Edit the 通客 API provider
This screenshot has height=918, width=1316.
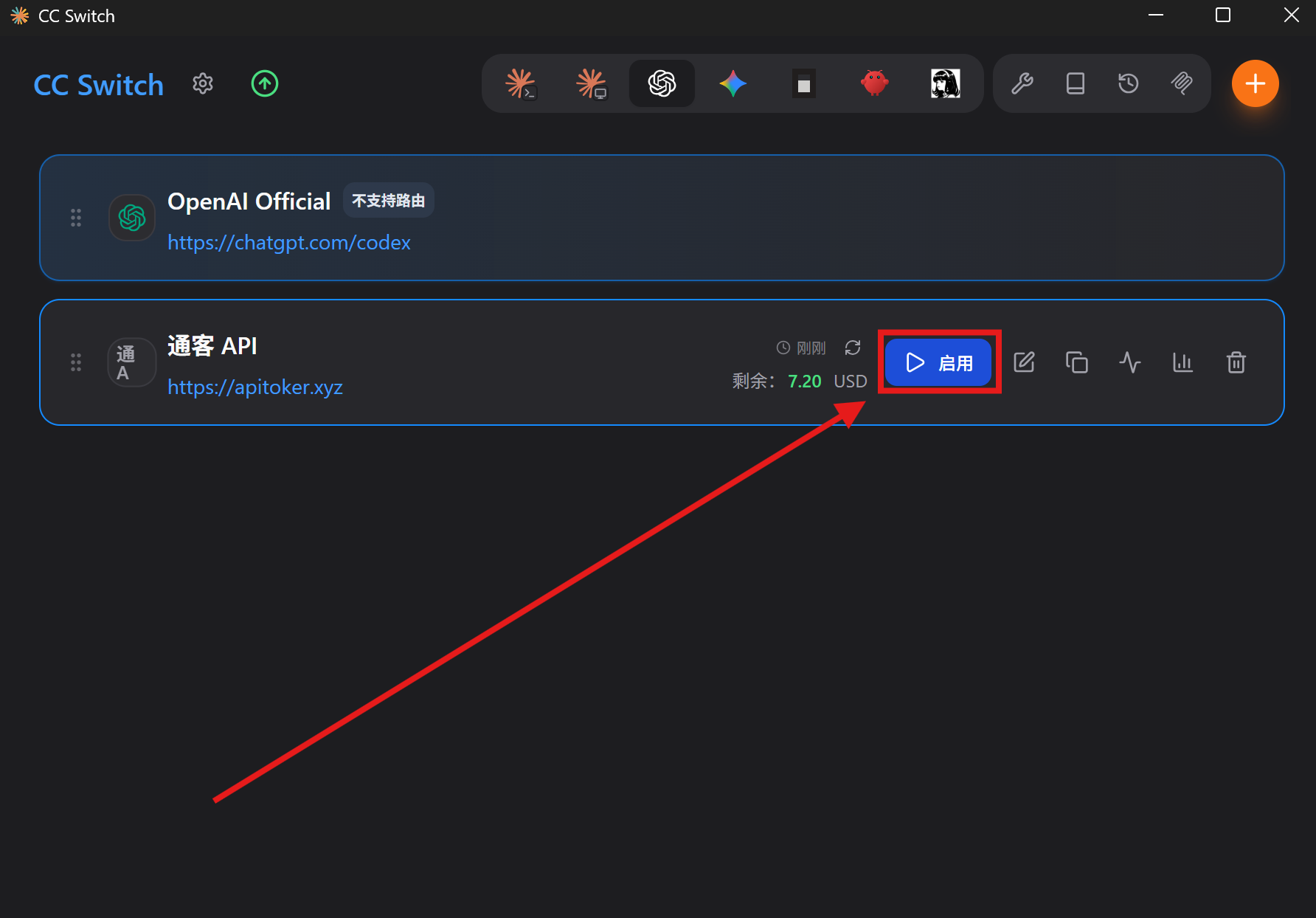click(x=1024, y=362)
